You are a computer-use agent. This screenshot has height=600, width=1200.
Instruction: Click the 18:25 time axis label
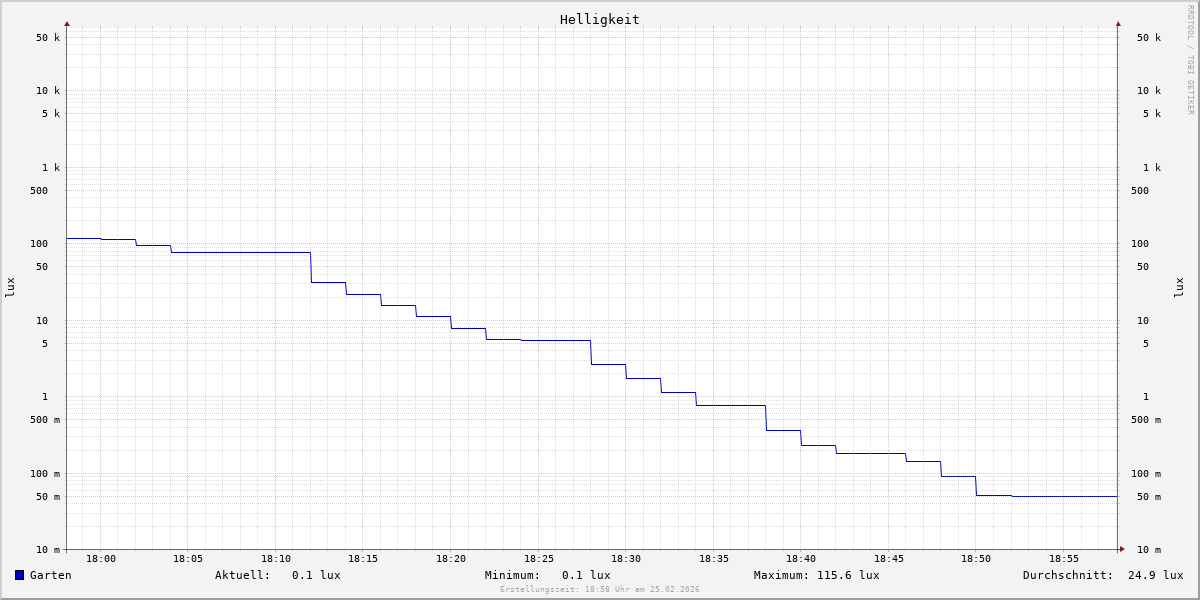coord(539,559)
